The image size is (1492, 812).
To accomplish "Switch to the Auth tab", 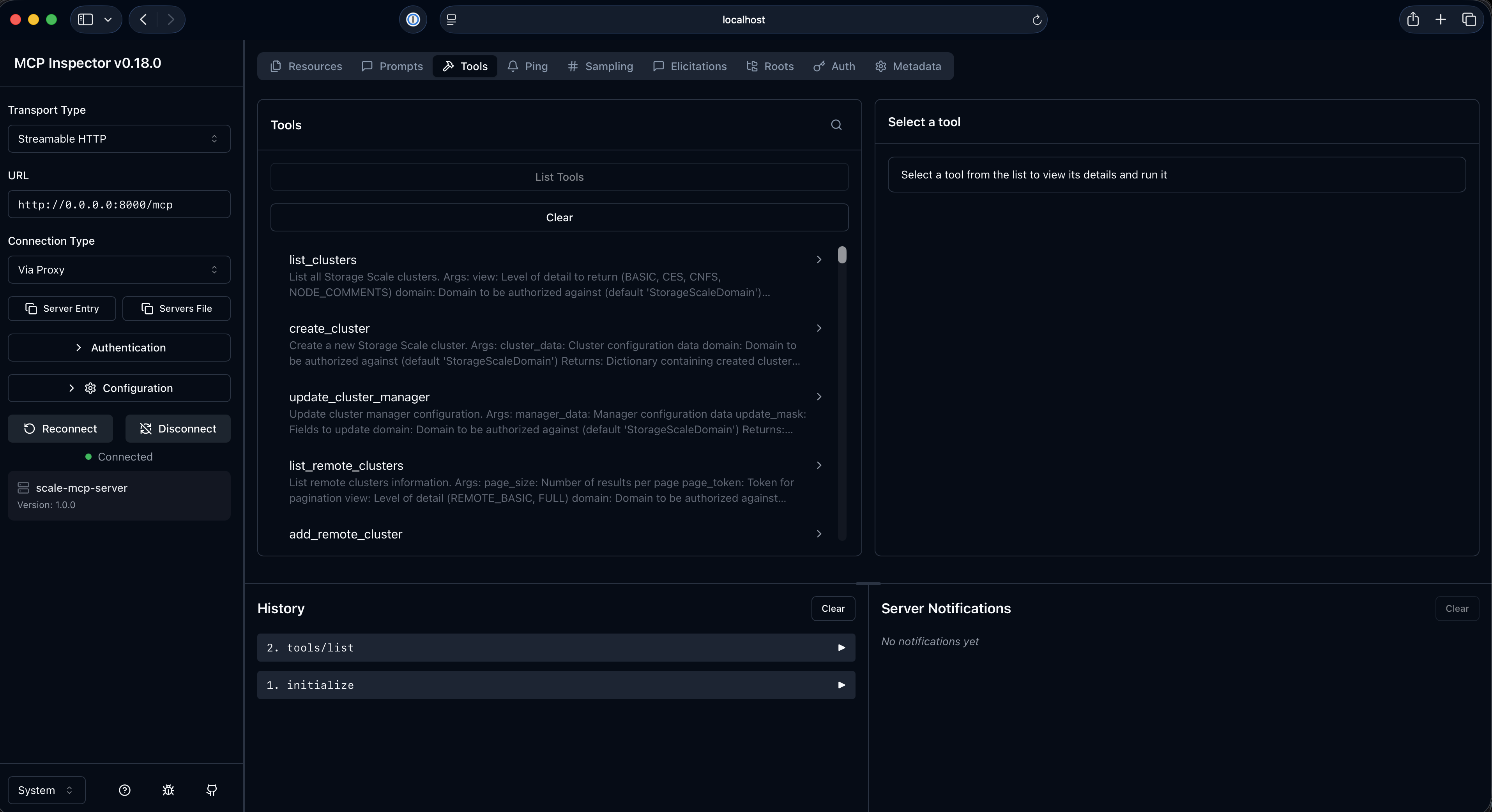I will click(x=834, y=66).
